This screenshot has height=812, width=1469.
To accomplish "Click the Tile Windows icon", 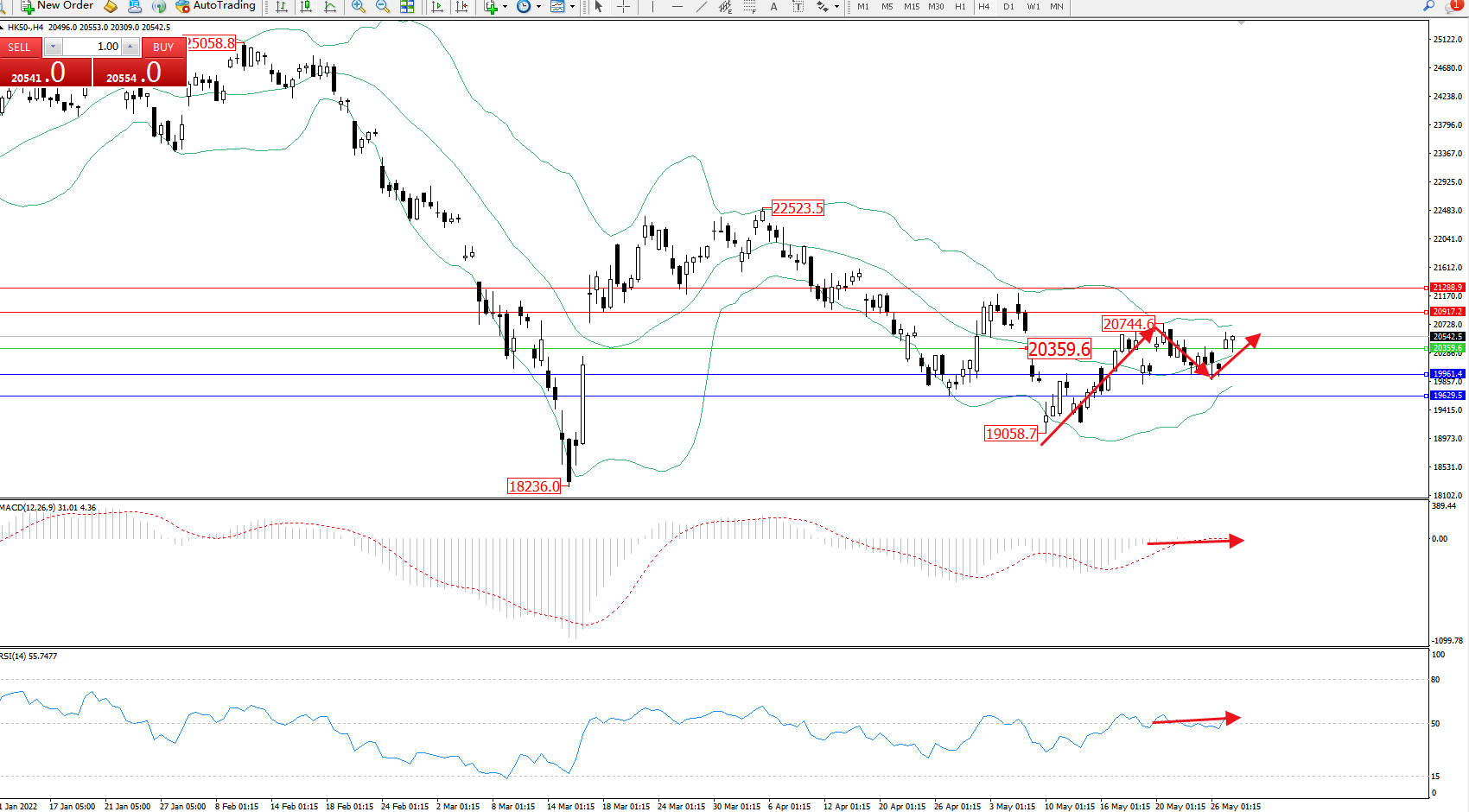I will point(407,7).
